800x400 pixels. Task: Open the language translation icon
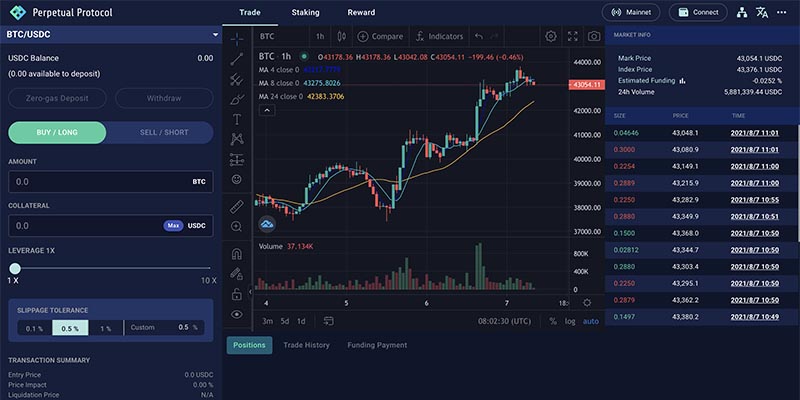[762, 13]
